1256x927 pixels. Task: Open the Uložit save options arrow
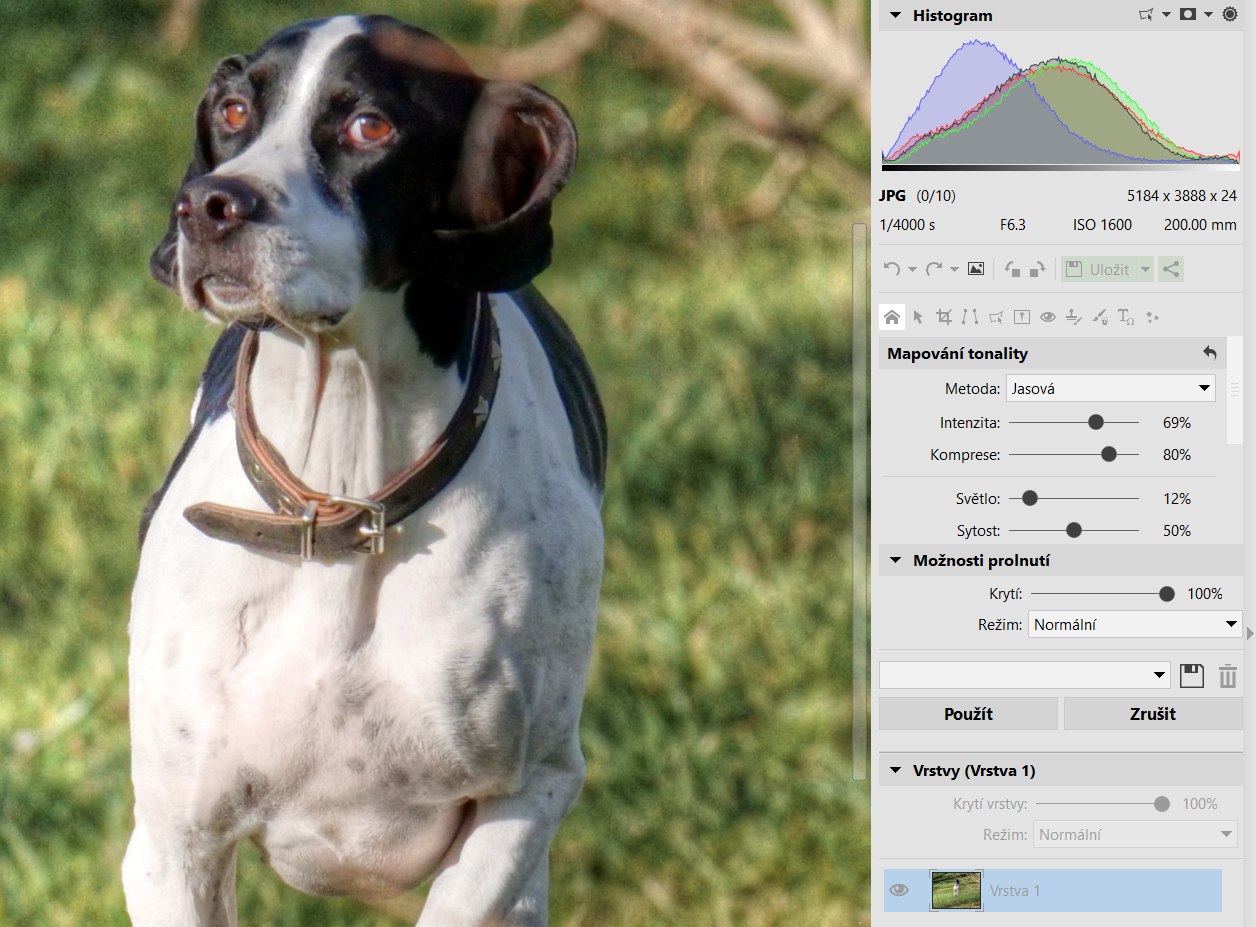click(x=1144, y=269)
